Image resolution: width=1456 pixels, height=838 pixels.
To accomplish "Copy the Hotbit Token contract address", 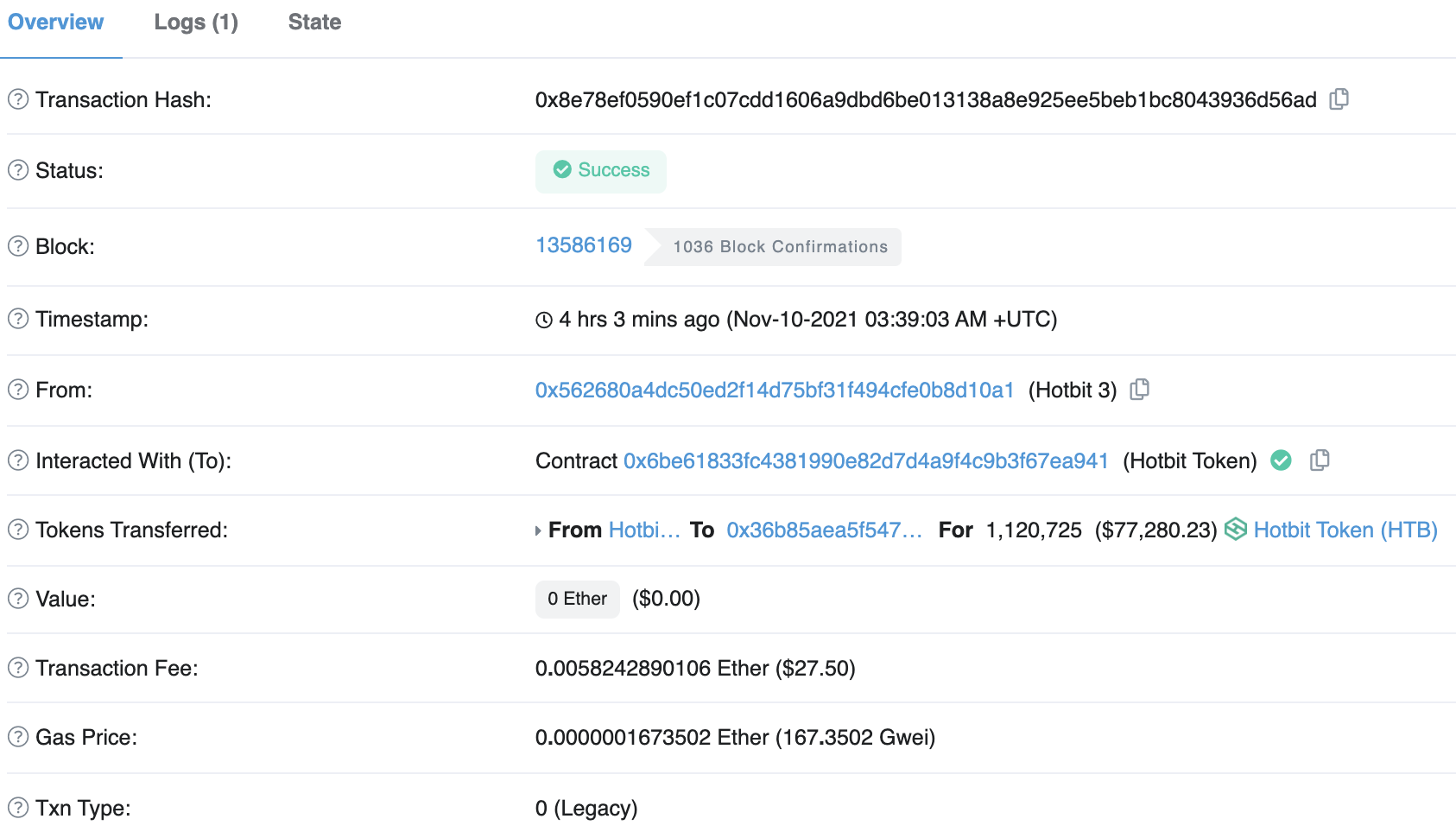I will [x=1320, y=460].
